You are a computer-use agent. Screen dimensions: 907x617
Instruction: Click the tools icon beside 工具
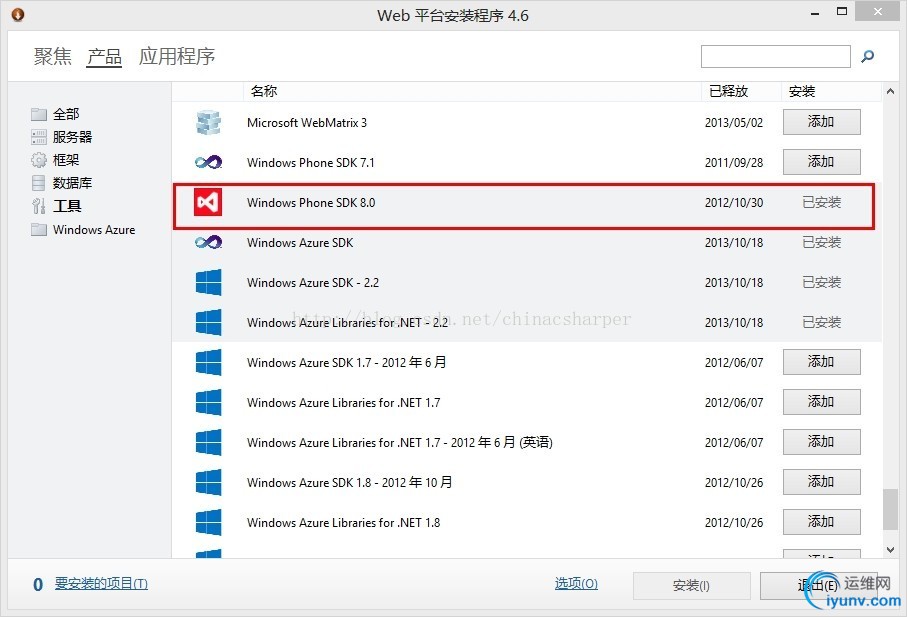[39, 206]
